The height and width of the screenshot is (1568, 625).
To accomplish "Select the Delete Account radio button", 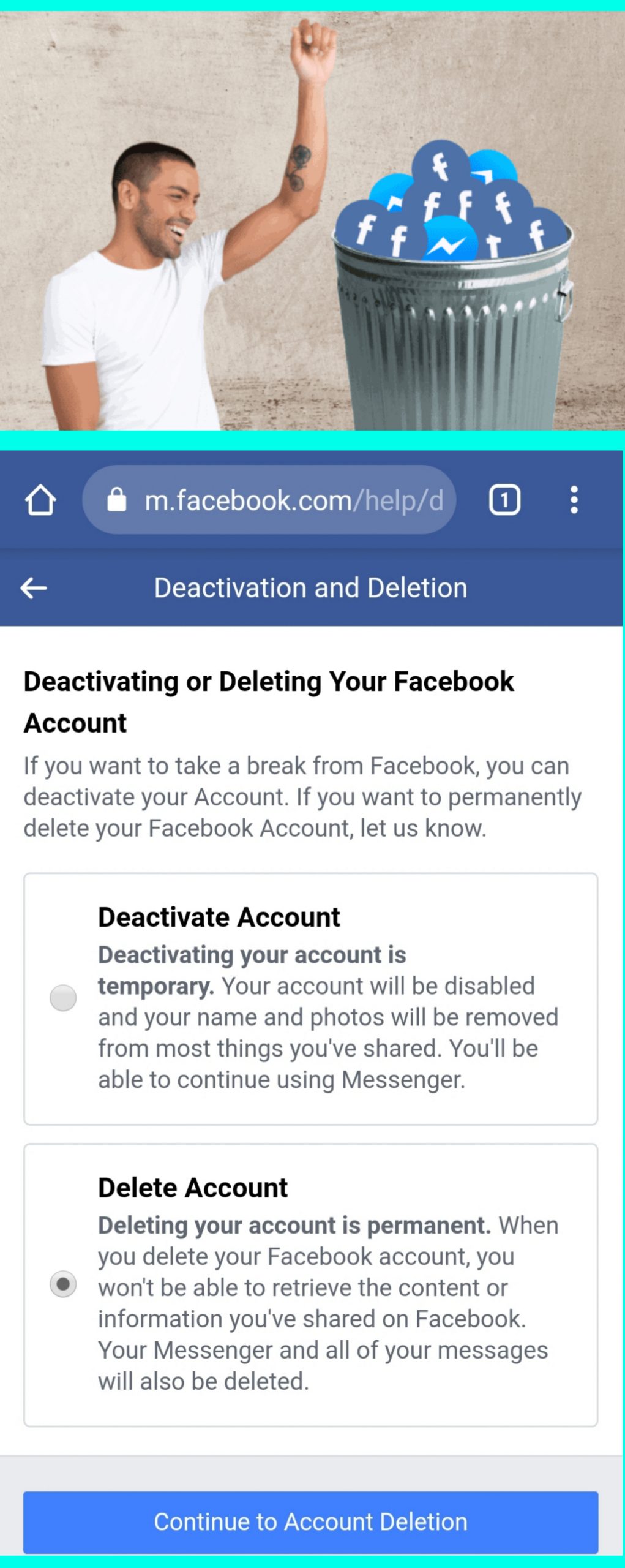I will 63,1284.
